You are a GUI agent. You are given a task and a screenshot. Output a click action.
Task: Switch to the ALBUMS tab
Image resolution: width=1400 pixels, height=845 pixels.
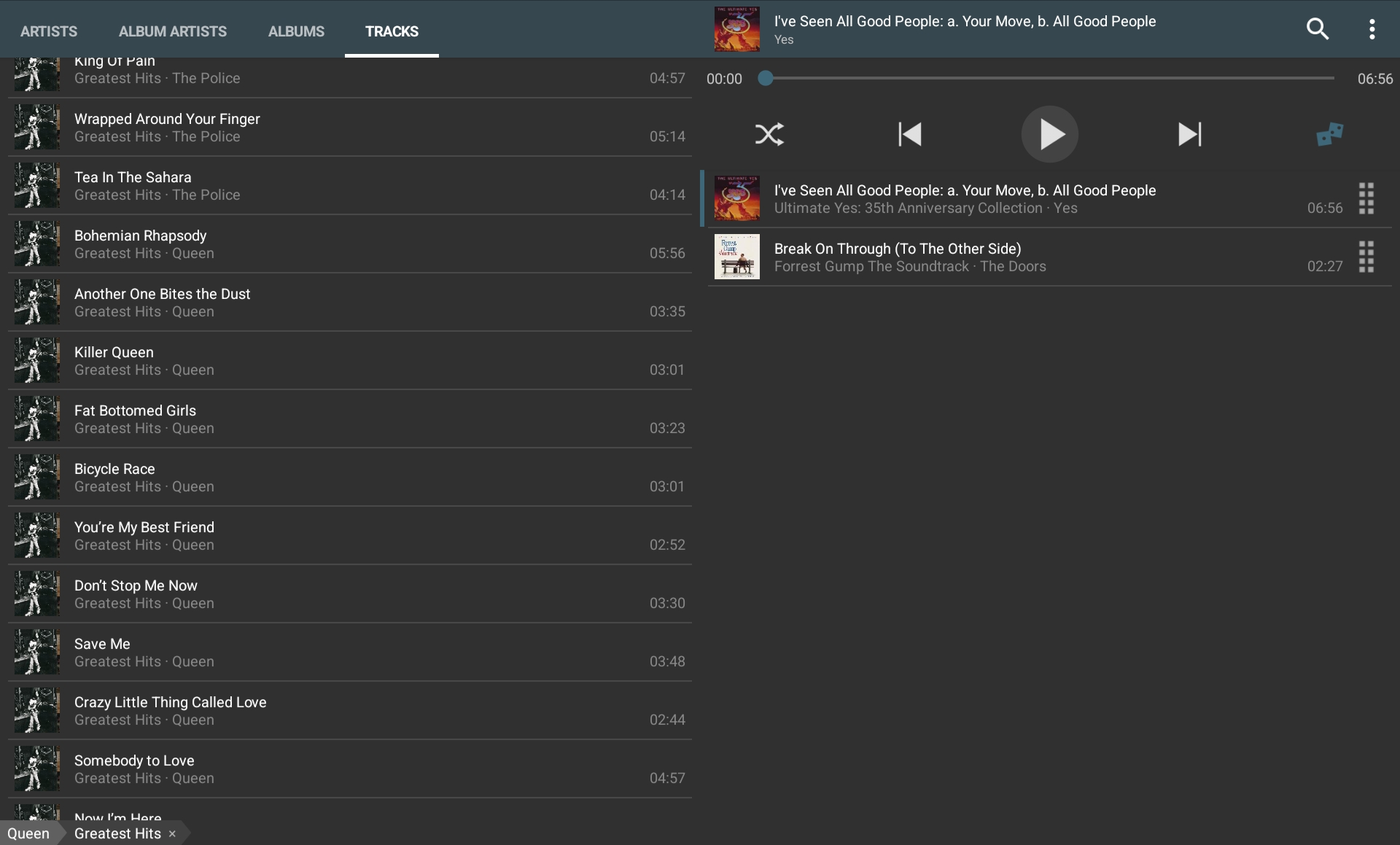click(295, 31)
